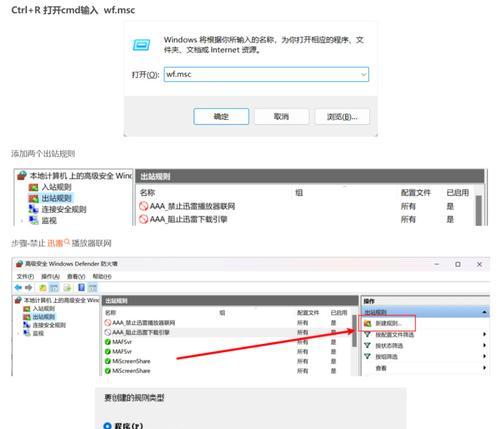Click the gray forward arrow in the toolbar
The width and height of the screenshot is (500, 429).
coord(29,287)
